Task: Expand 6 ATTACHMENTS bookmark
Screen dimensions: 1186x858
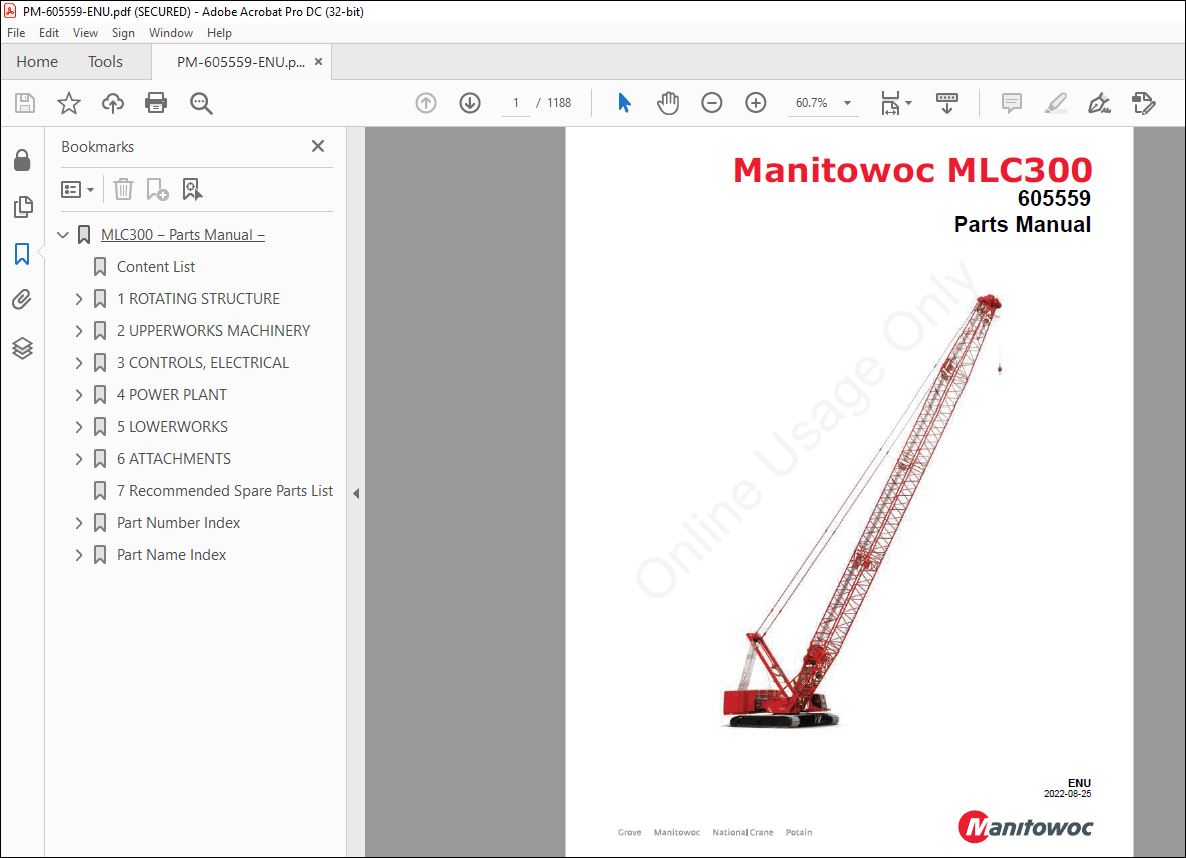Action: pos(79,459)
